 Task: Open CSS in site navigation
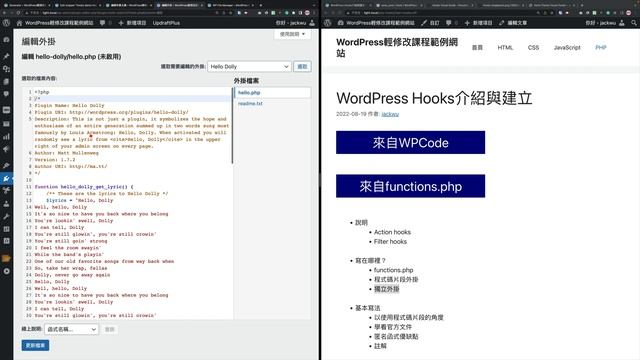tap(533, 47)
